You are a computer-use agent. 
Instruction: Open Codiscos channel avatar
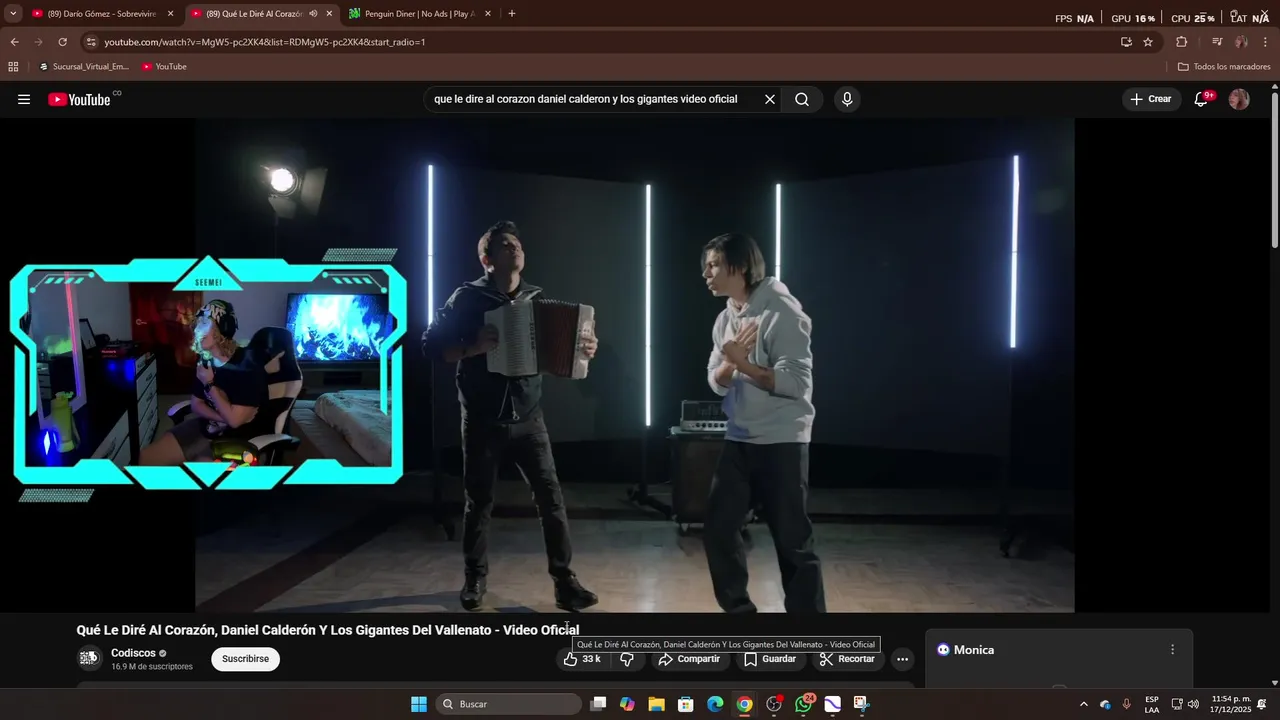tap(89, 658)
